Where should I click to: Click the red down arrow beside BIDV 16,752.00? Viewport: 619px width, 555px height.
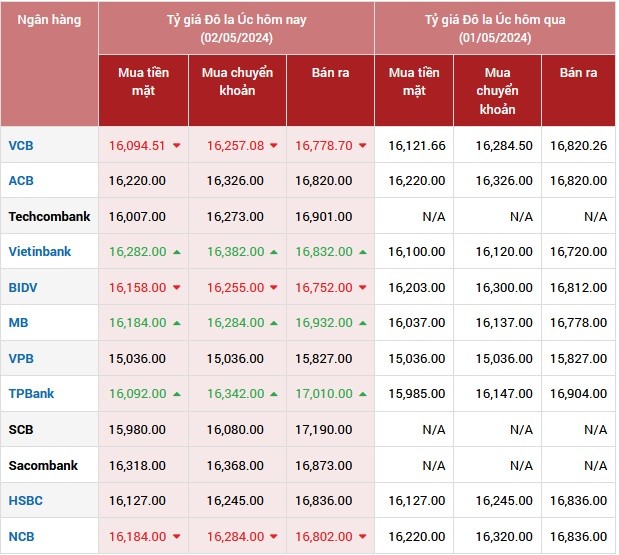363,288
